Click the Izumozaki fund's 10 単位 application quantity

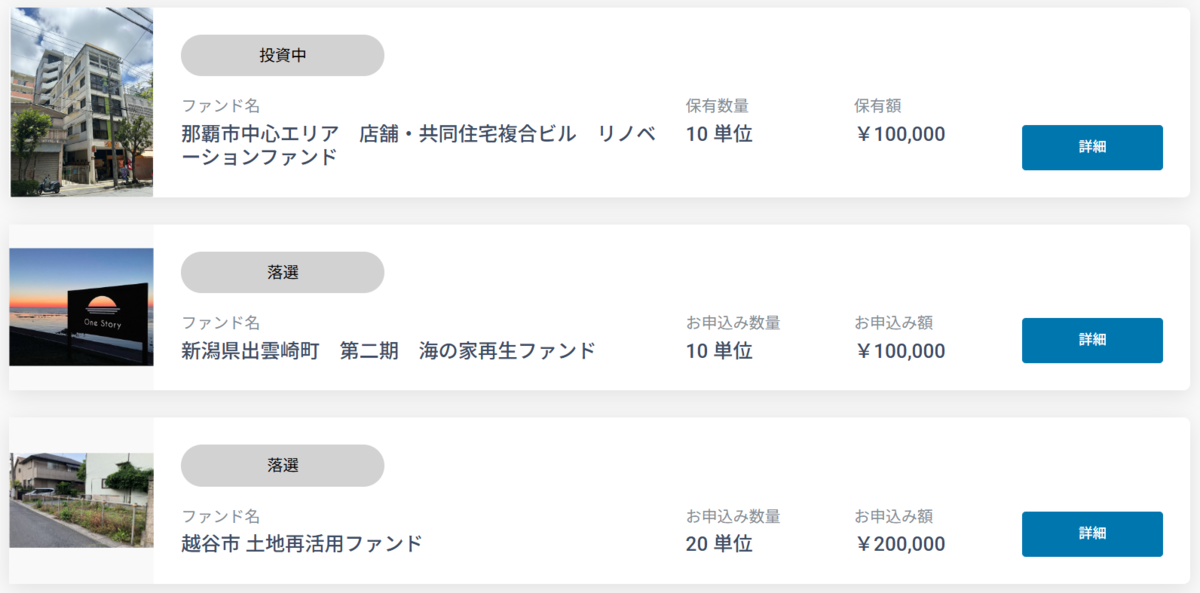pyautogui.click(x=719, y=351)
